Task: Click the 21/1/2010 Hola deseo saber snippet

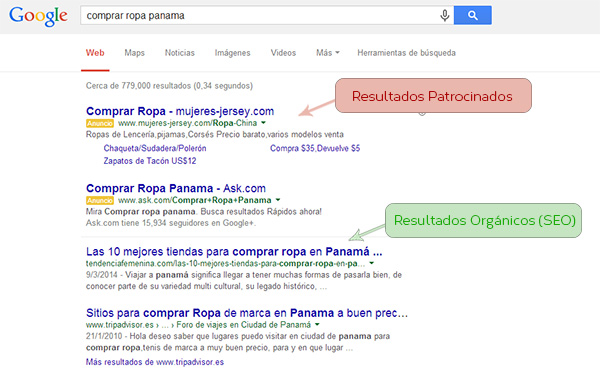Action: [238, 342]
